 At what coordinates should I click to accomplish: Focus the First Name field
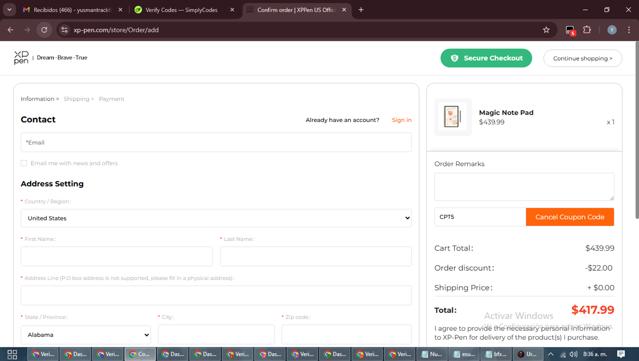pyautogui.click(x=117, y=256)
